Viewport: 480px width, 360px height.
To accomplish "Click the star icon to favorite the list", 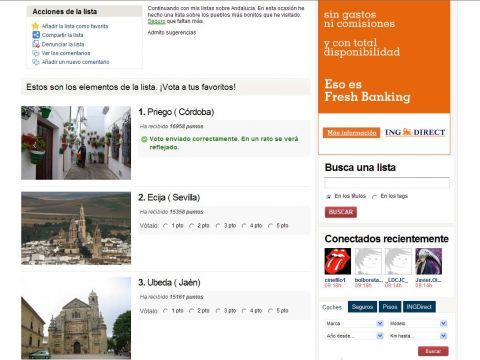I will (x=35, y=26).
